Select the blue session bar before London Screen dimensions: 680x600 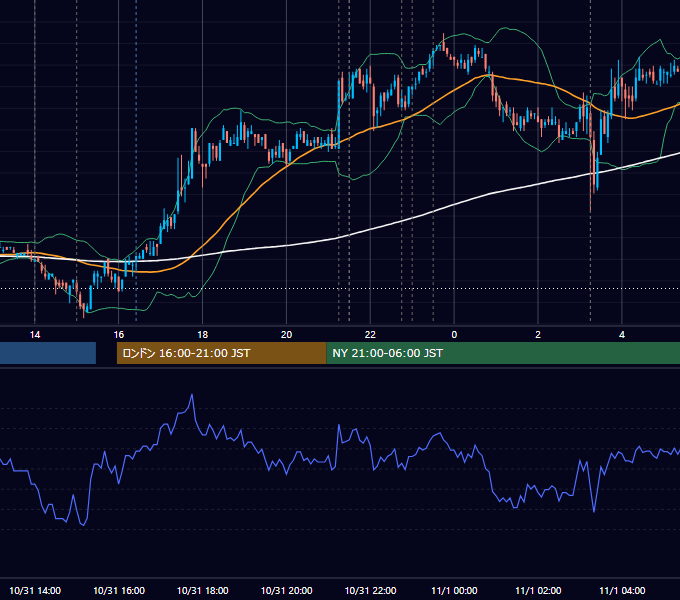coord(48,353)
